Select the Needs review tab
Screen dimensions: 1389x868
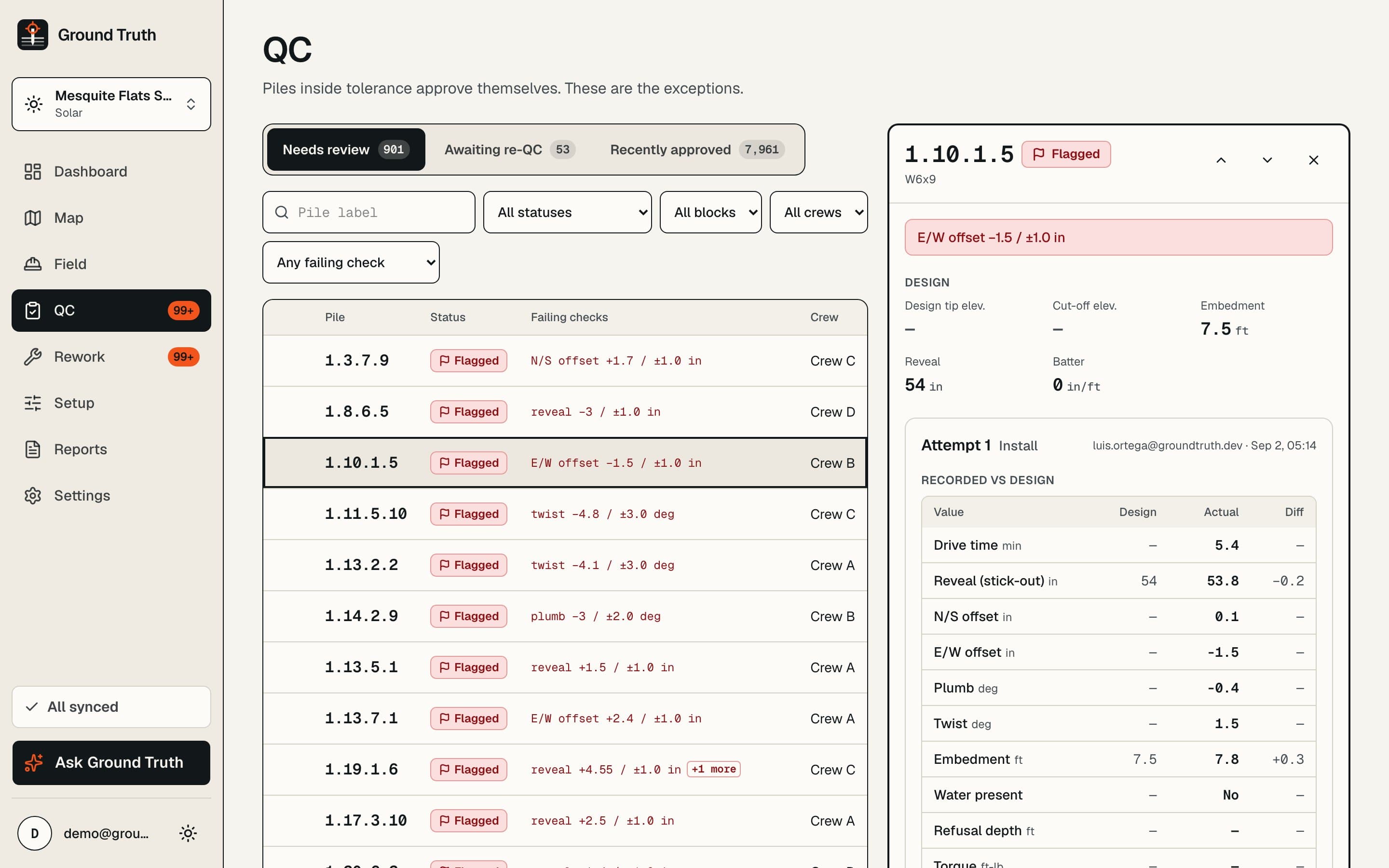[346, 149]
